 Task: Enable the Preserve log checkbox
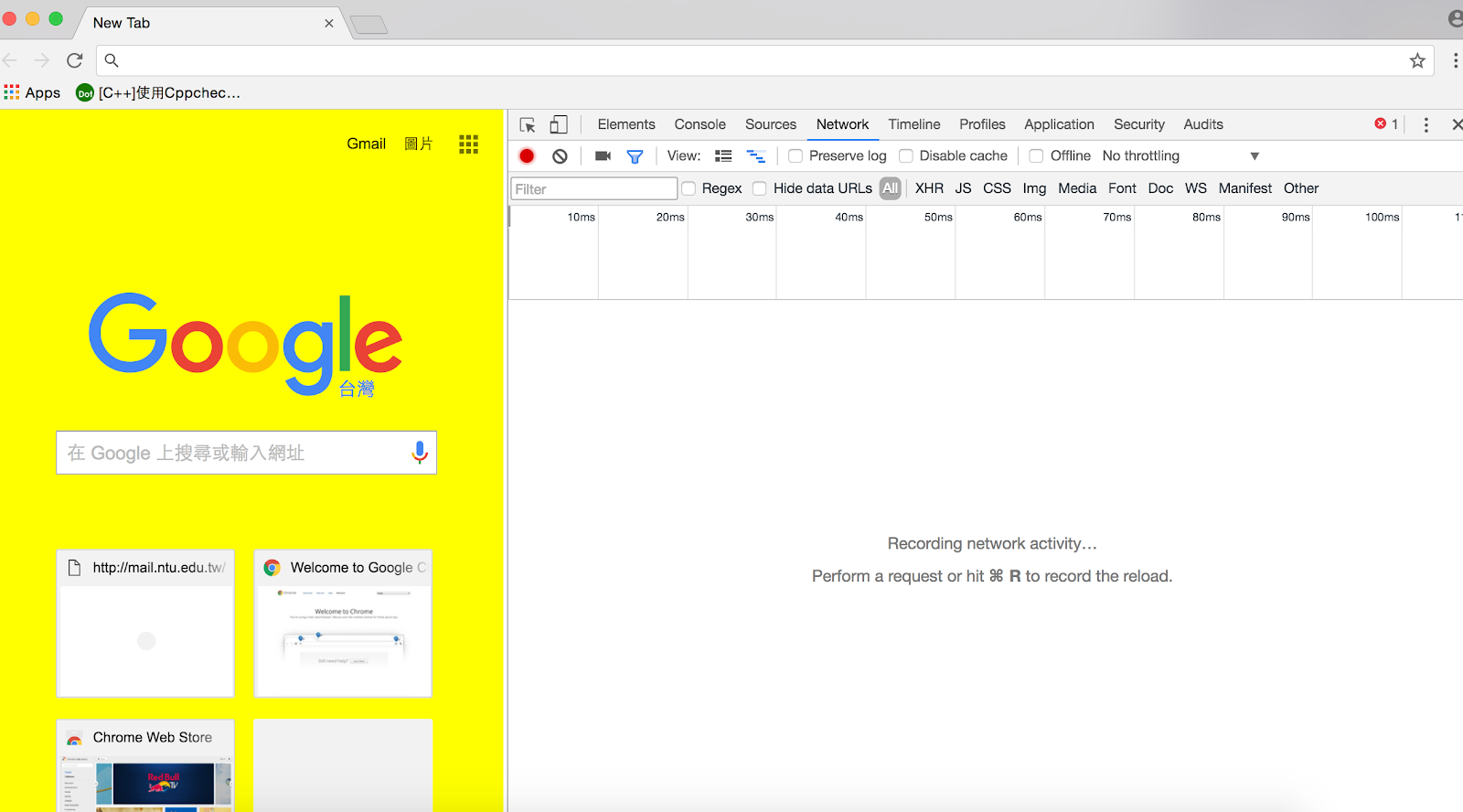coord(796,156)
